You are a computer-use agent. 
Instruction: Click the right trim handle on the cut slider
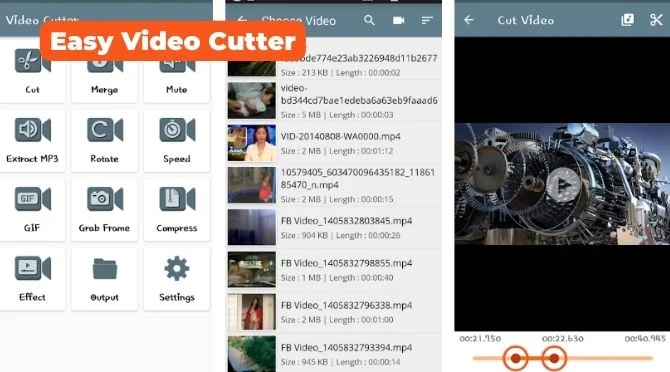point(554,358)
